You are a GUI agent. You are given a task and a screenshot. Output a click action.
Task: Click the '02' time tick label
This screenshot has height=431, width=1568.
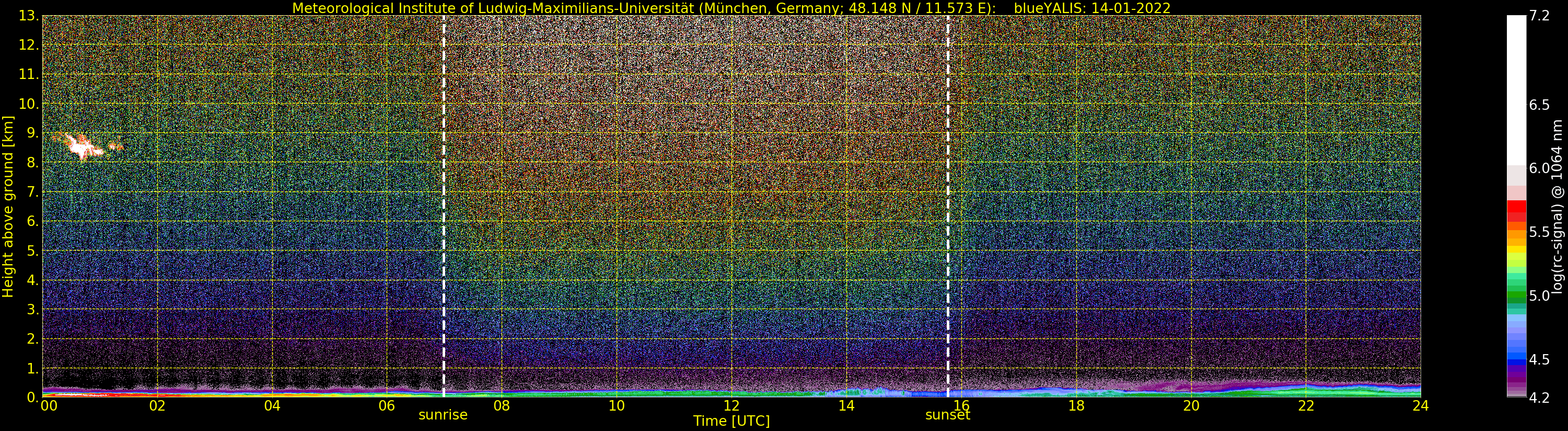tap(157, 405)
